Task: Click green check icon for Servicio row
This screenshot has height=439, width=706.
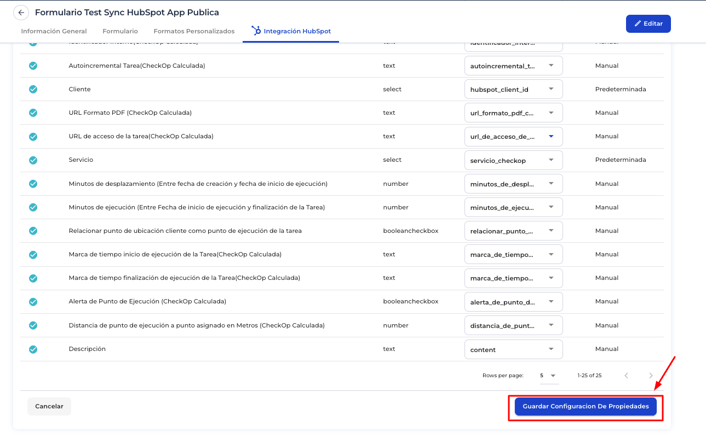Action: [x=33, y=160]
